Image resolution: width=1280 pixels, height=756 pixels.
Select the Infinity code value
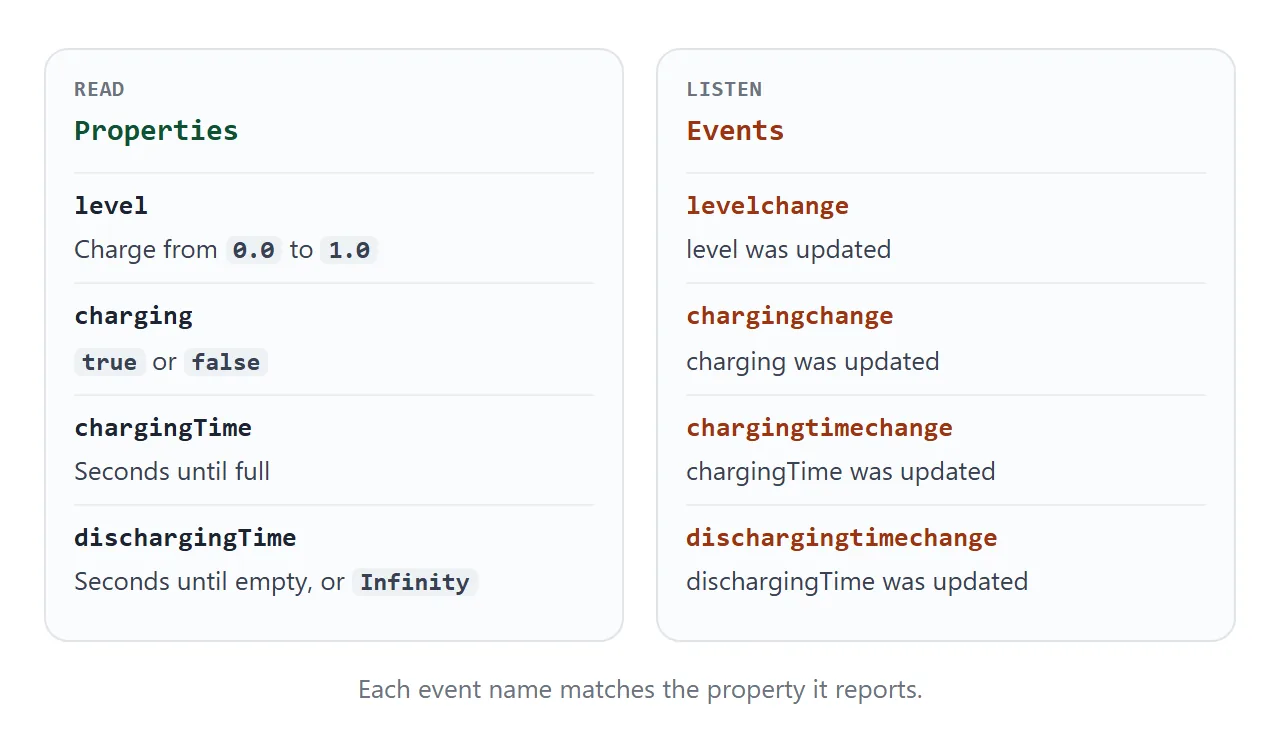coord(415,582)
